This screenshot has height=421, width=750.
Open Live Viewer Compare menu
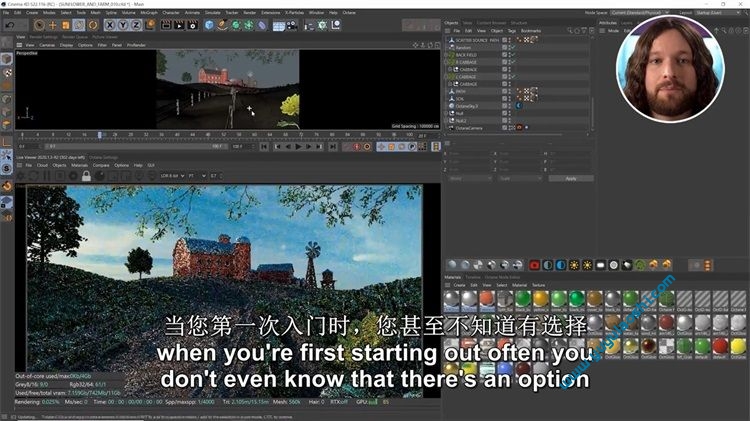[101, 165]
